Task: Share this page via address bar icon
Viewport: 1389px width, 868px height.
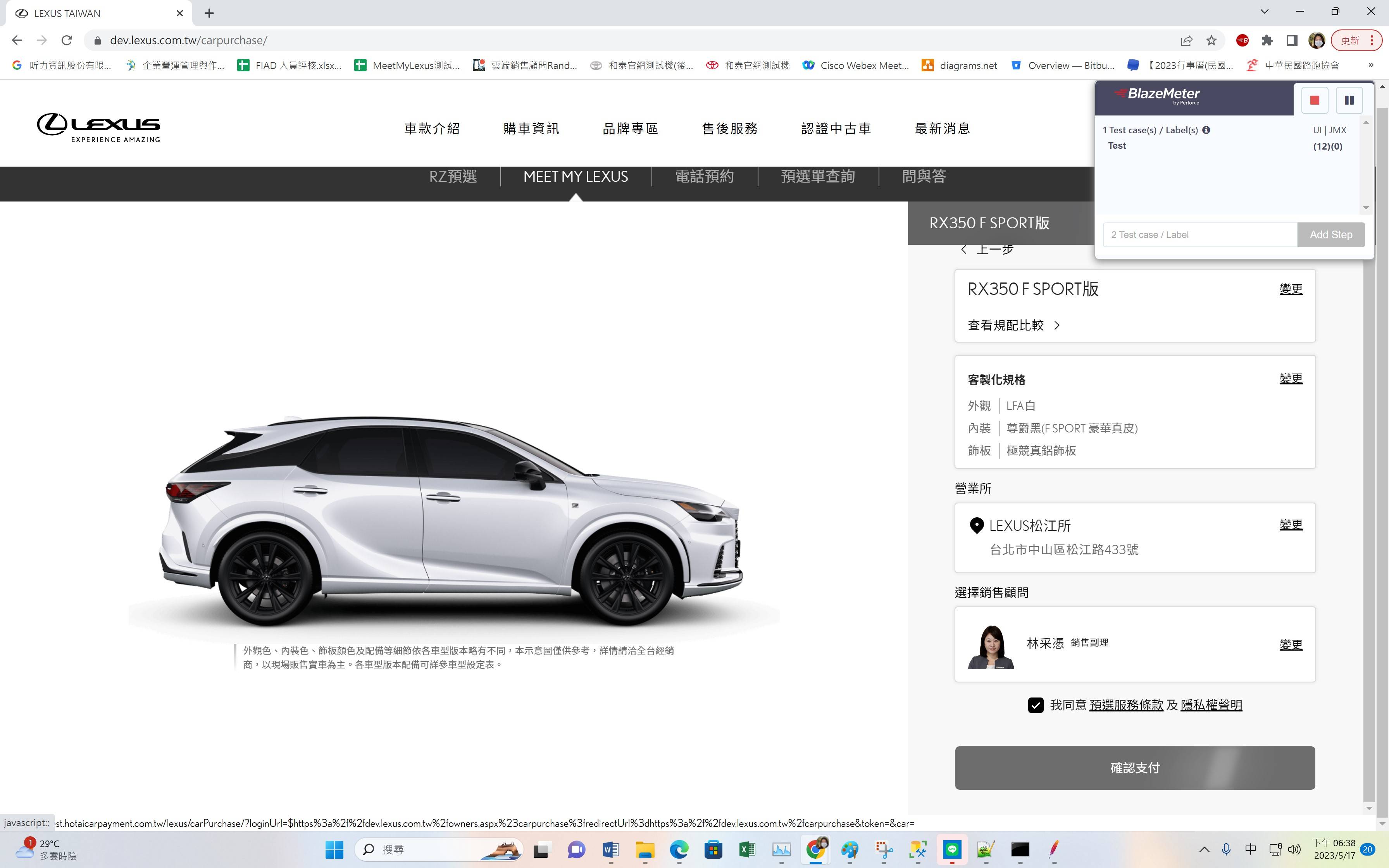Action: pos(1186,40)
